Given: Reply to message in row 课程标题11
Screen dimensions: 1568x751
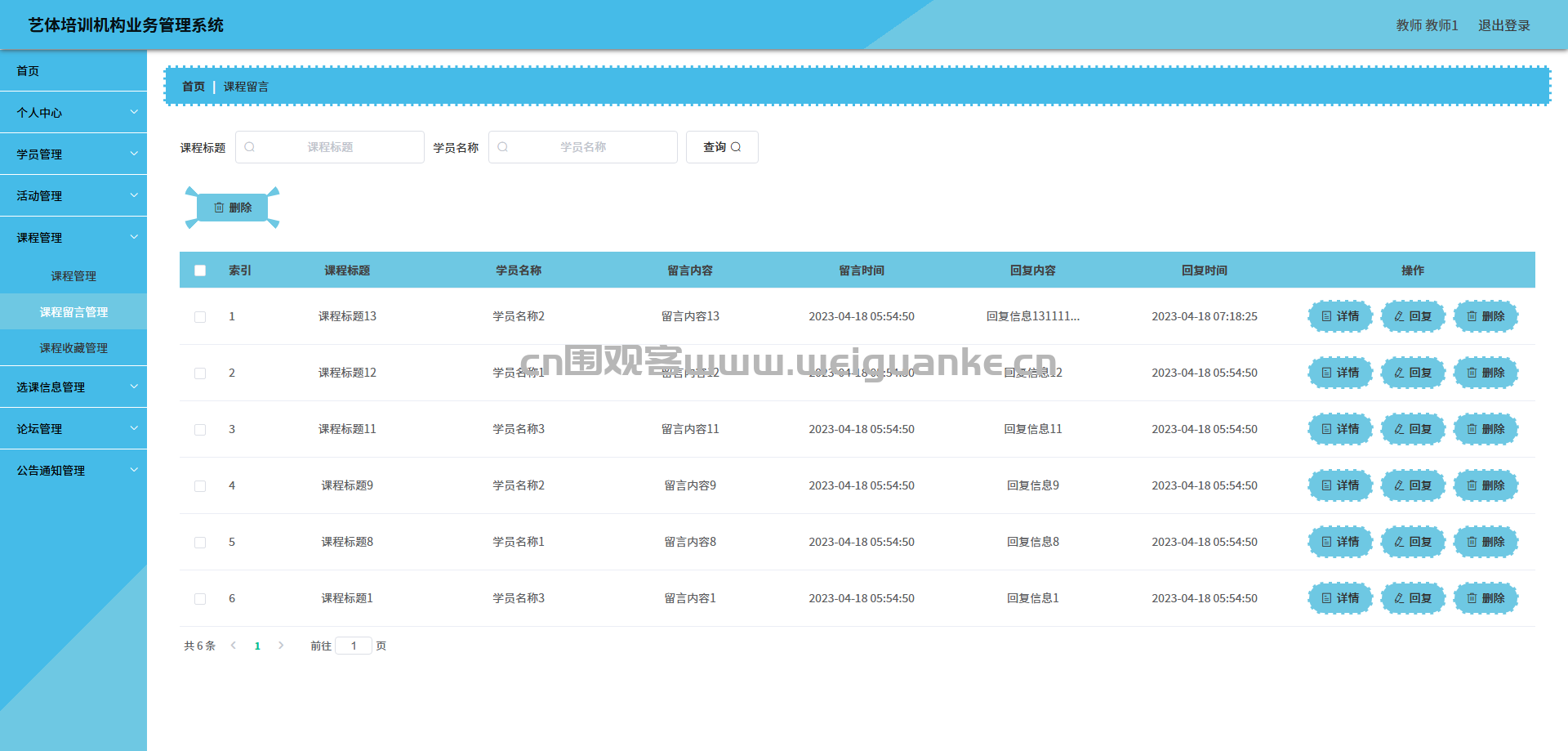Looking at the screenshot, I should click(1413, 429).
